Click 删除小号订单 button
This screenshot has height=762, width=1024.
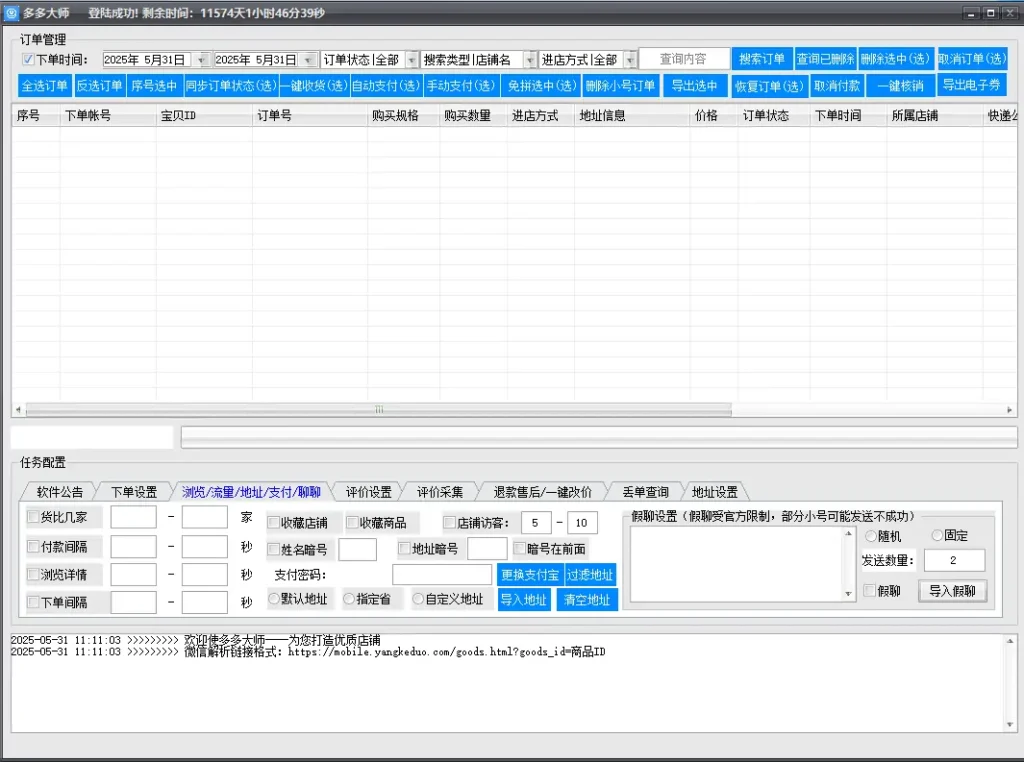tap(620, 86)
